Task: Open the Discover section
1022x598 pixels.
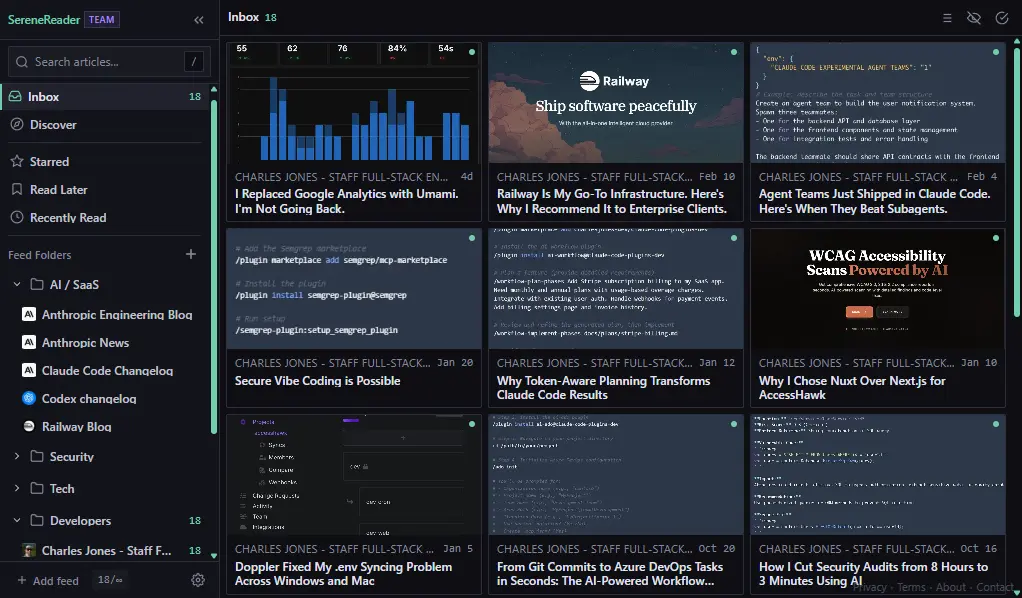Action: click(x=104, y=125)
